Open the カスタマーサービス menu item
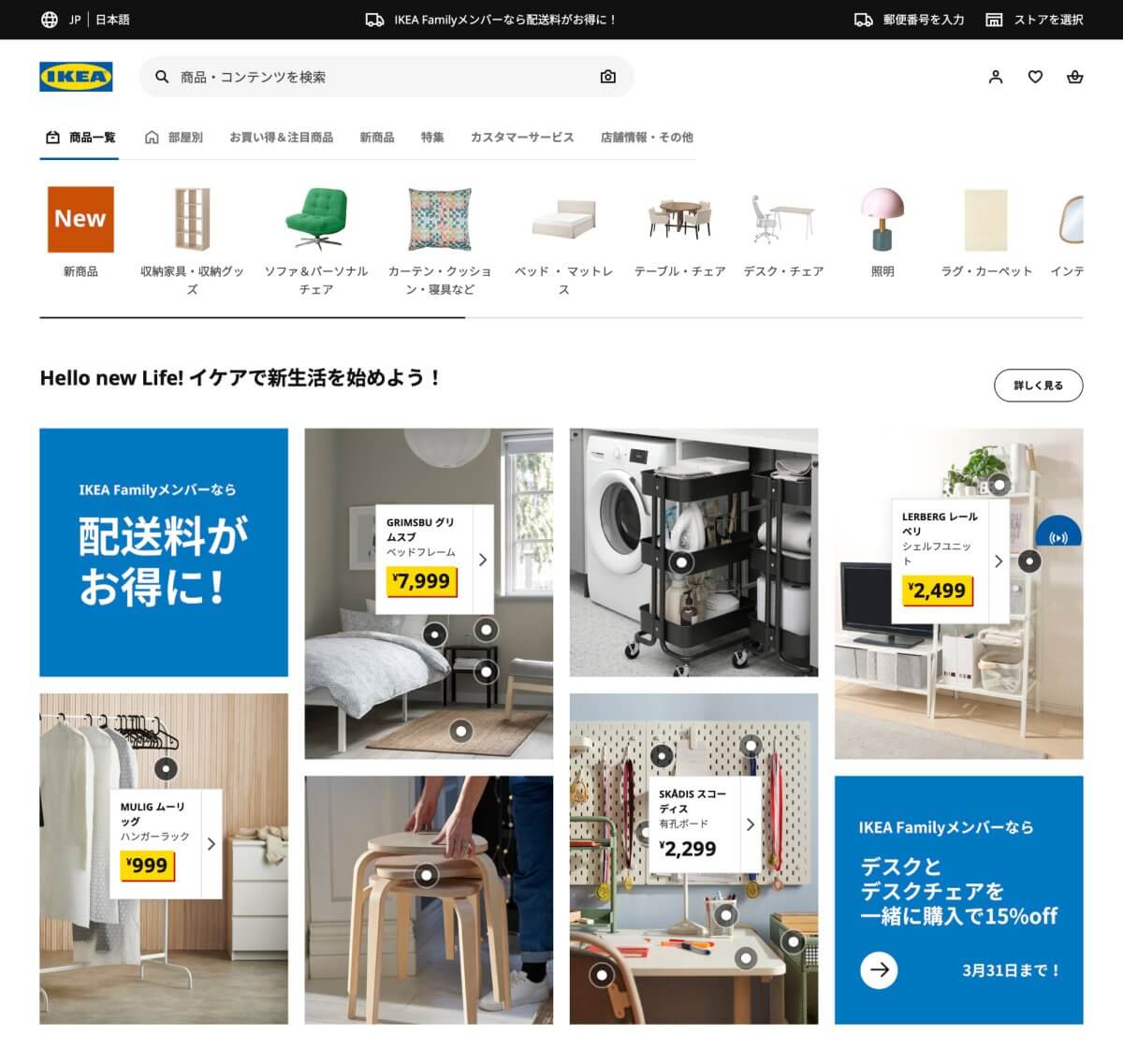This screenshot has height=1064, width=1123. tap(522, 138)
